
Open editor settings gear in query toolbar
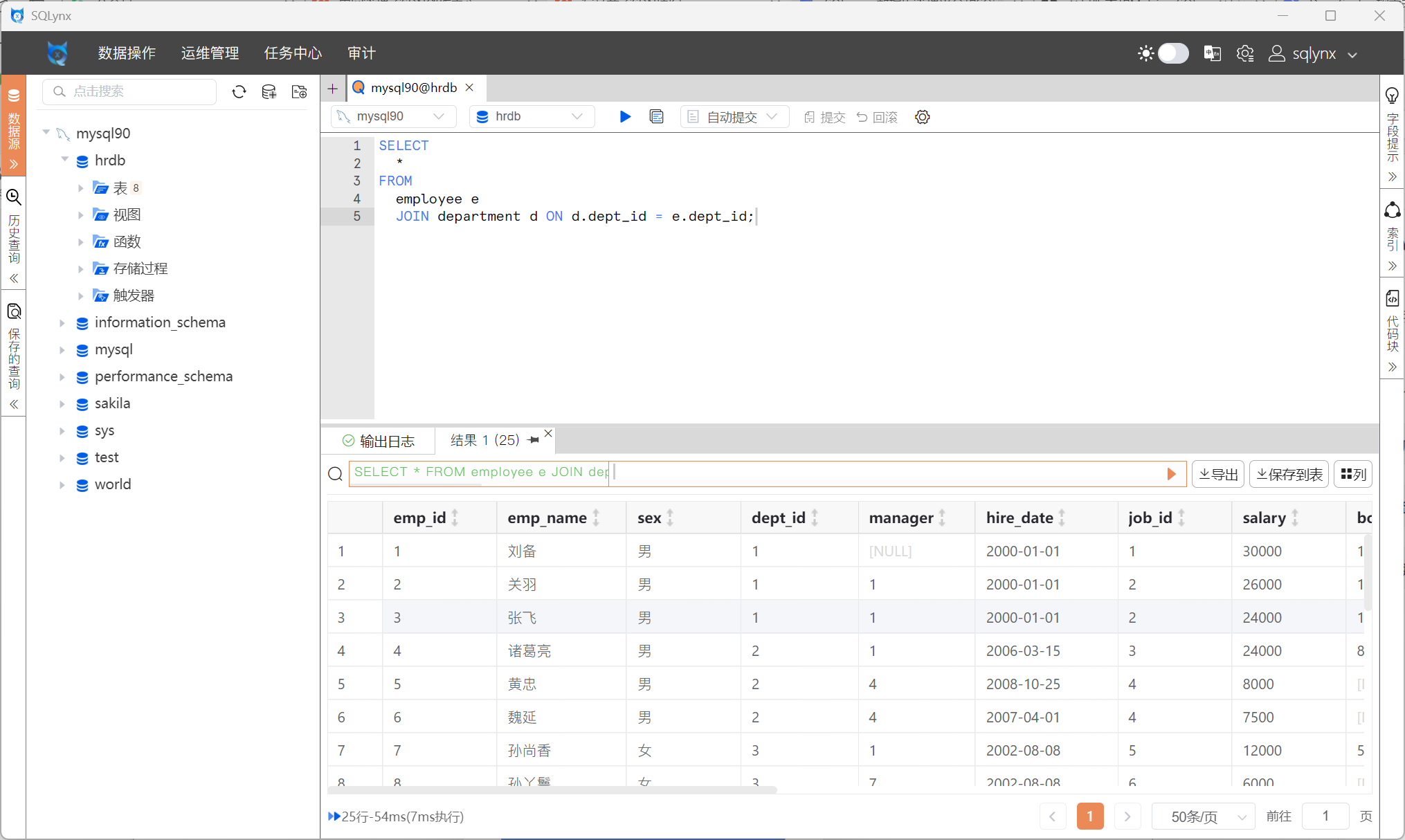click(x=922, y=117)
